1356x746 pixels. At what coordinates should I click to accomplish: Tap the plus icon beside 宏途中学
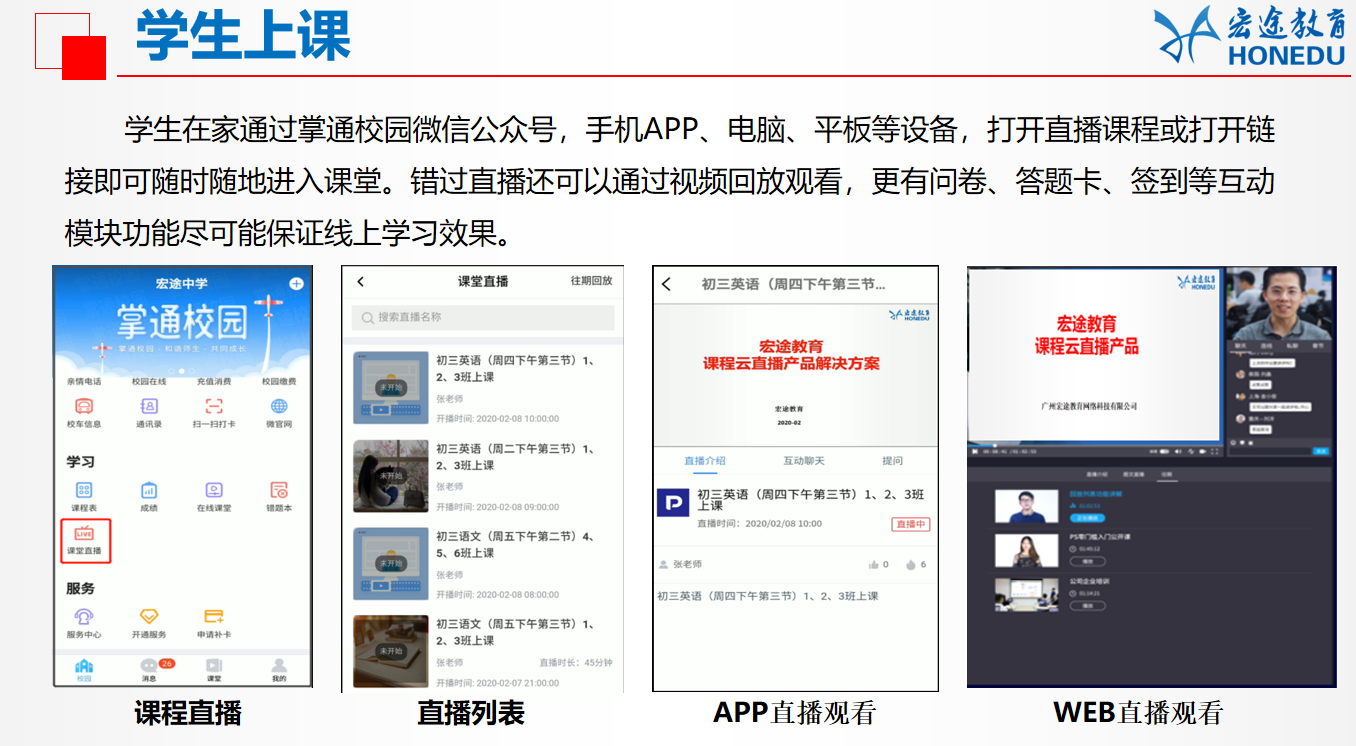[x=296, y=284]
